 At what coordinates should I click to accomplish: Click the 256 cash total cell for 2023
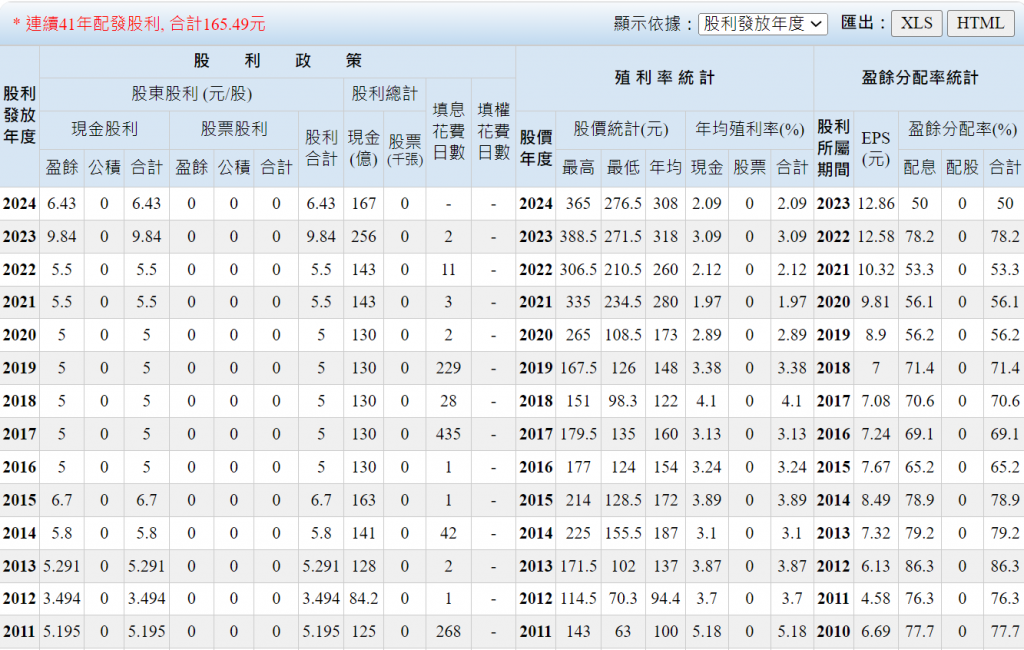coord(363,237)
